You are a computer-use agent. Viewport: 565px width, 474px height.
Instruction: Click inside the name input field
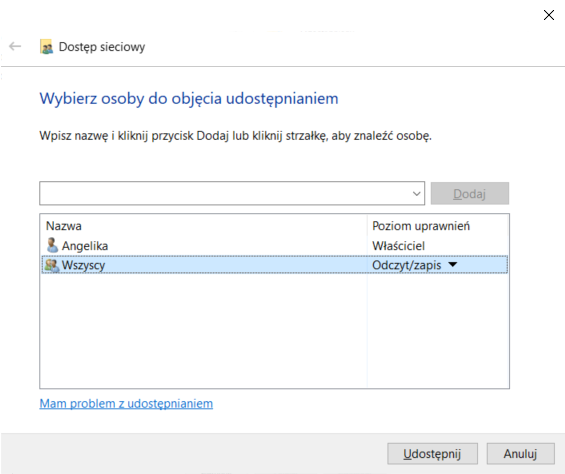(x=225, y=194)
